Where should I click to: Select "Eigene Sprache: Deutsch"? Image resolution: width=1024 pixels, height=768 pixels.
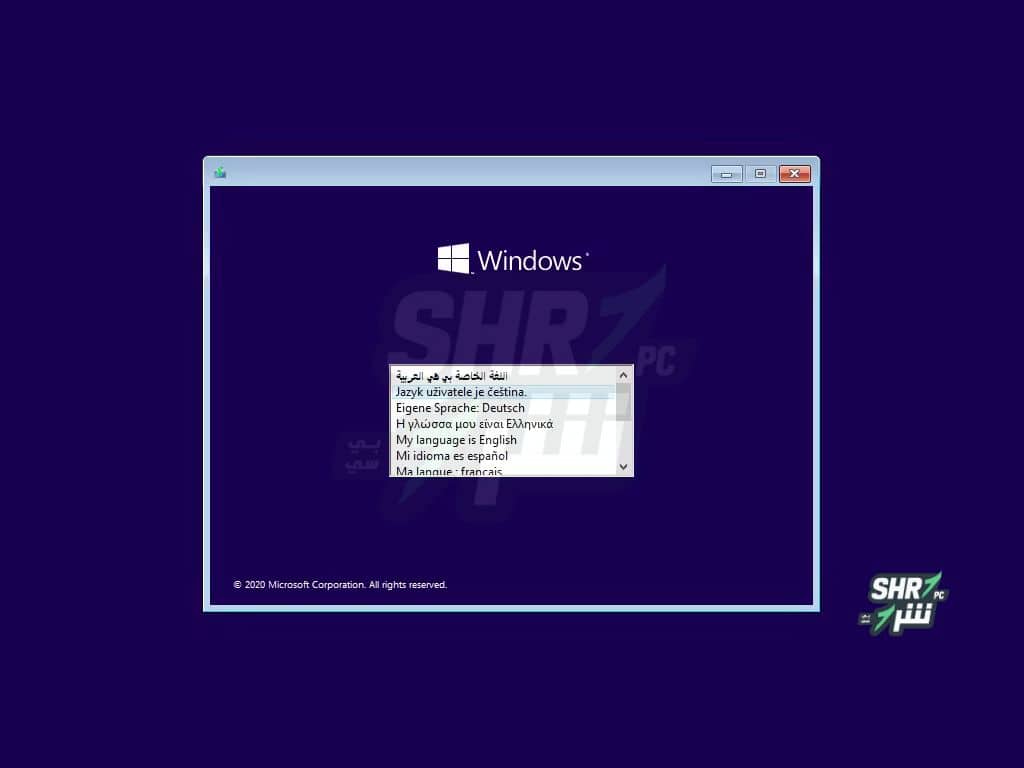tap(504, 408)
